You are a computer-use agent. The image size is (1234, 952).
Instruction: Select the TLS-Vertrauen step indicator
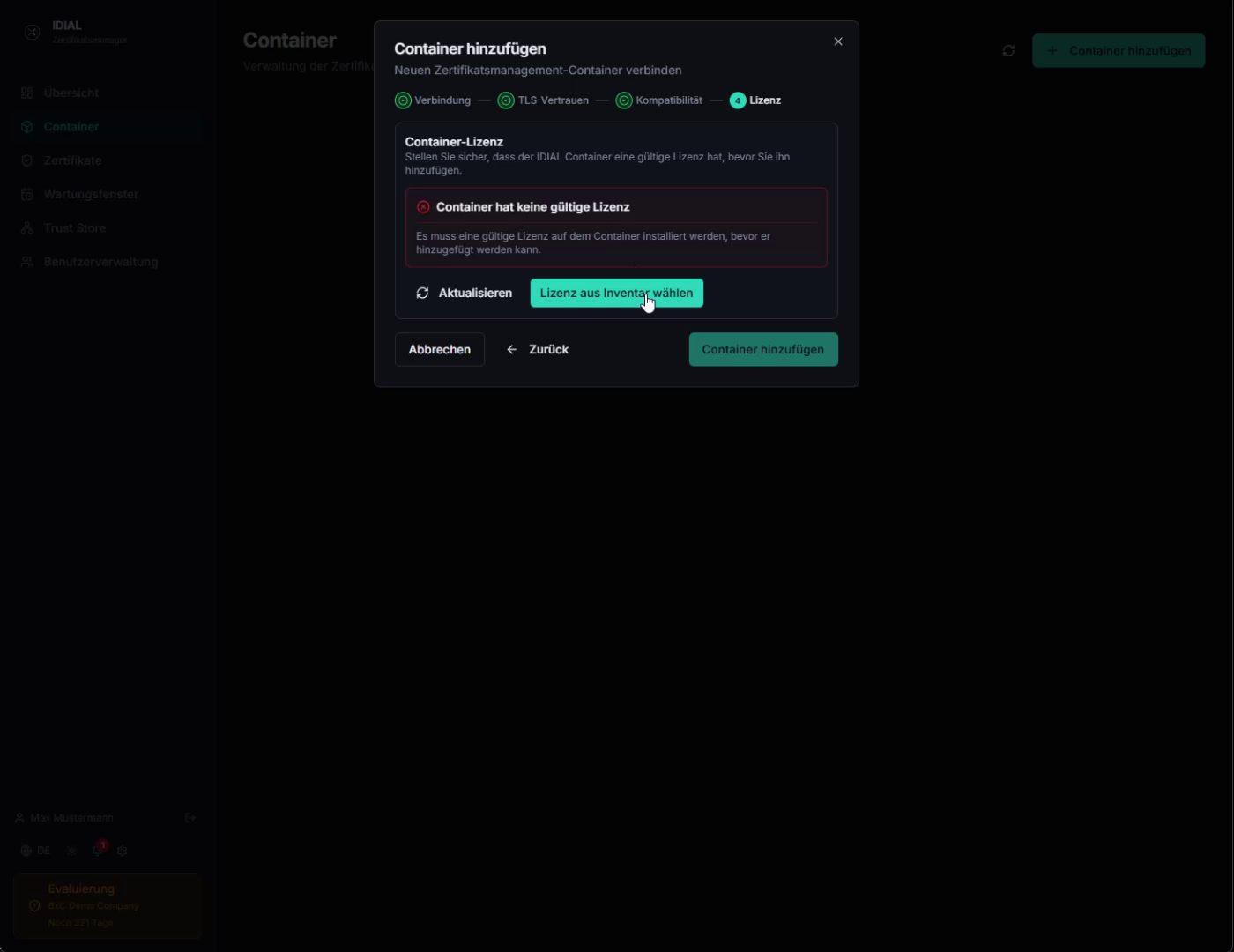click(x=543, y=100)
